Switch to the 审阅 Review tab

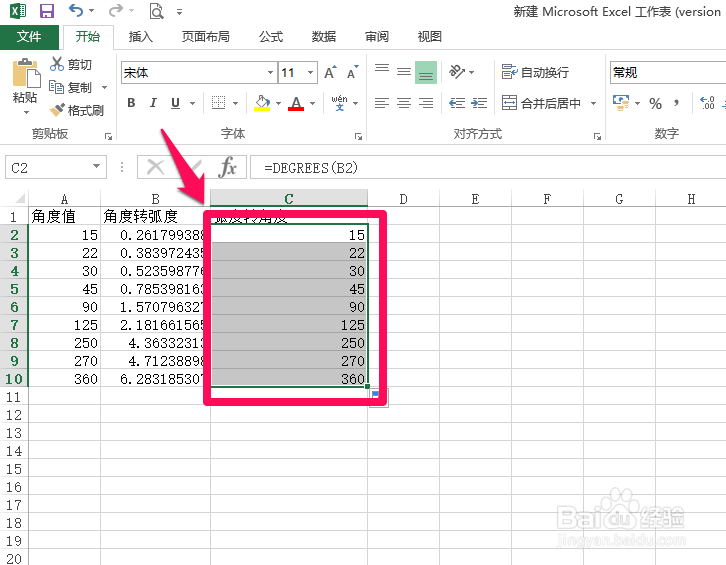[x=377, y=37]
